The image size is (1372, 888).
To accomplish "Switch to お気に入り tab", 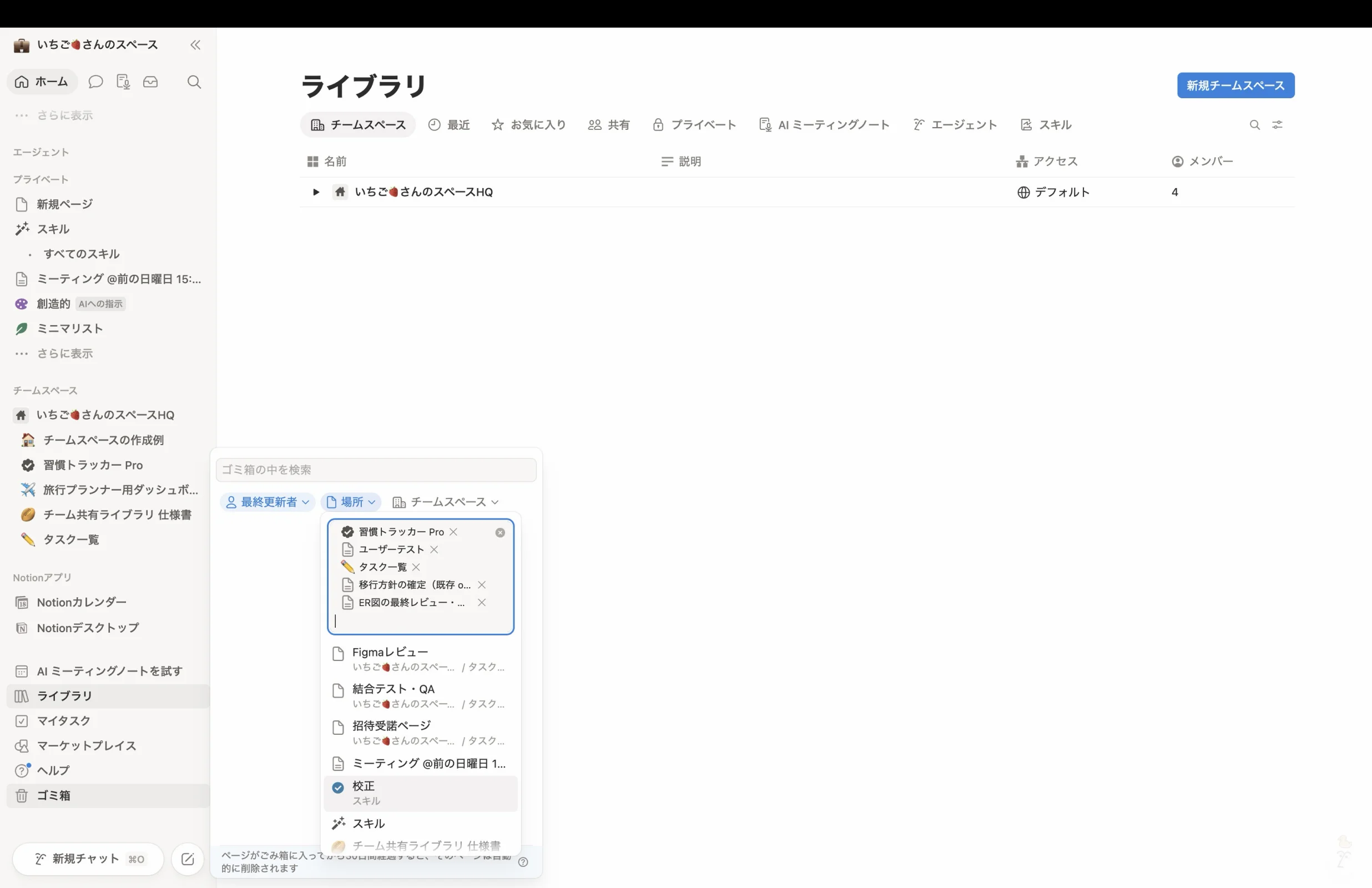I will click(528, 125).
